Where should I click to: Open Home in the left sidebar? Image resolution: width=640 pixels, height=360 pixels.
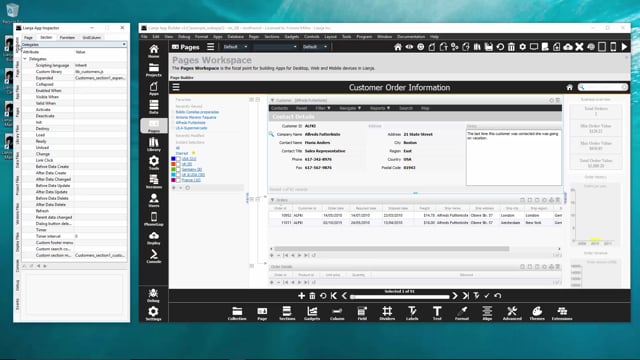coord(153,51)
